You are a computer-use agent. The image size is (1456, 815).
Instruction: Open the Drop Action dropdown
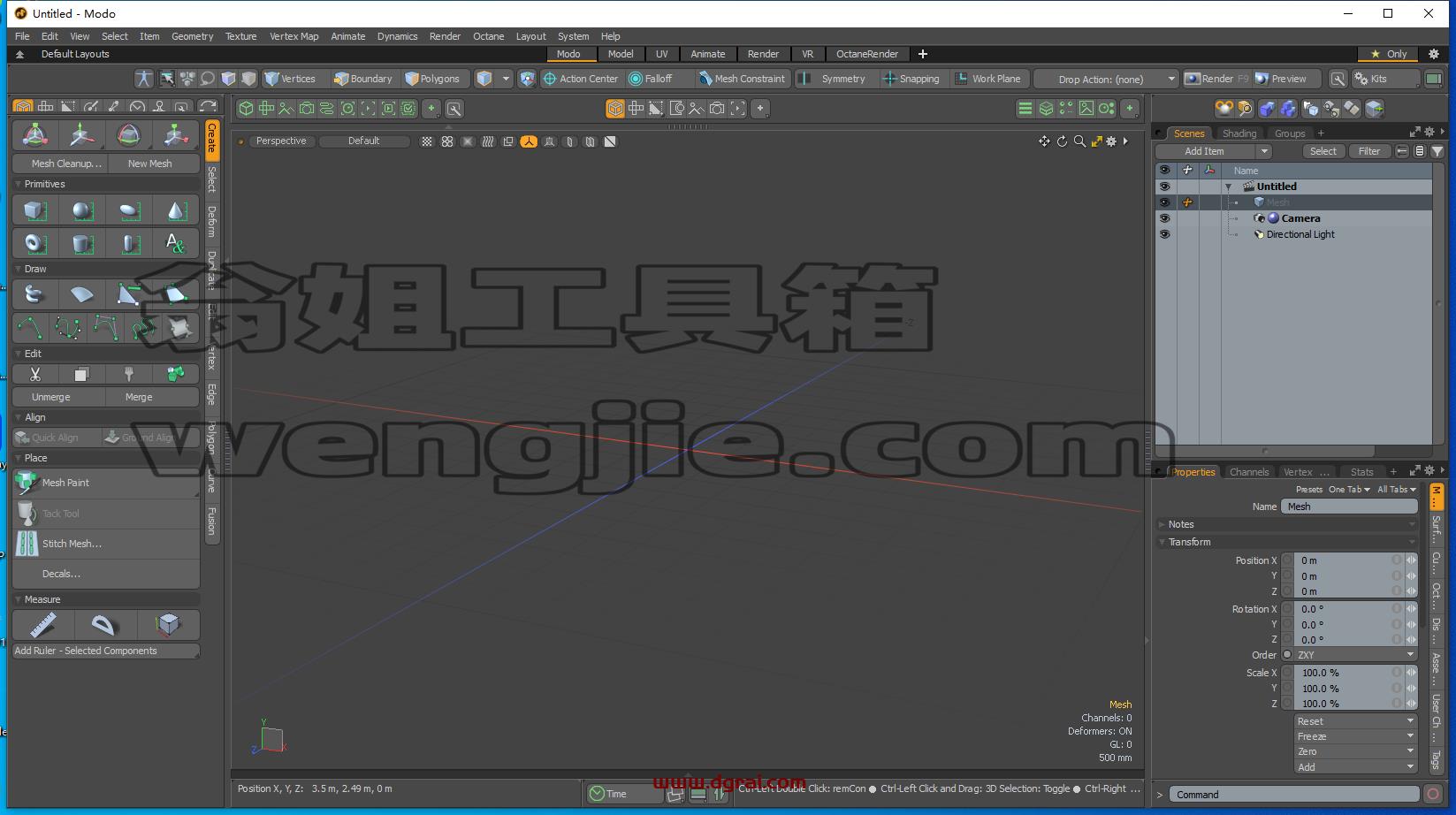click(x=1106, y=79)
